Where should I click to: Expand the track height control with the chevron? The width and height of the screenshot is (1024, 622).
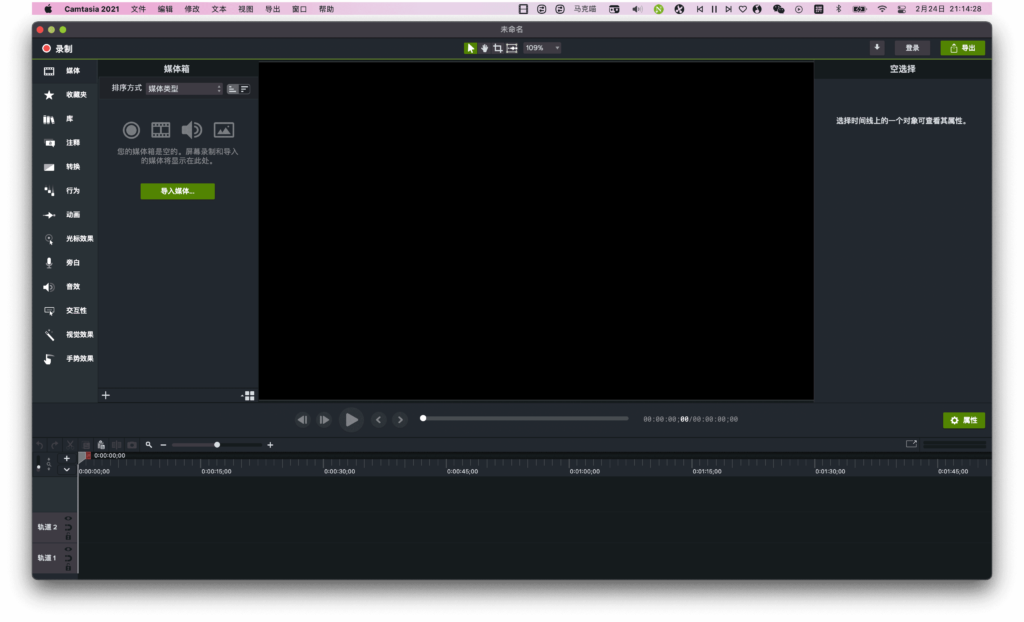pyautogui.click(x=66, y=469)
